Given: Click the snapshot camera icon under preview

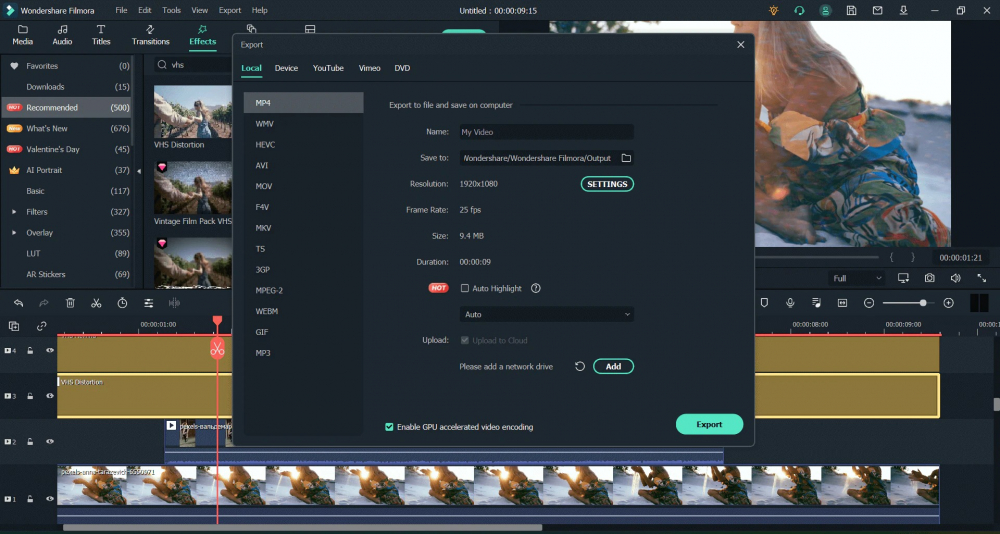Looking at the screenshot, I should [x=929, y=278].
